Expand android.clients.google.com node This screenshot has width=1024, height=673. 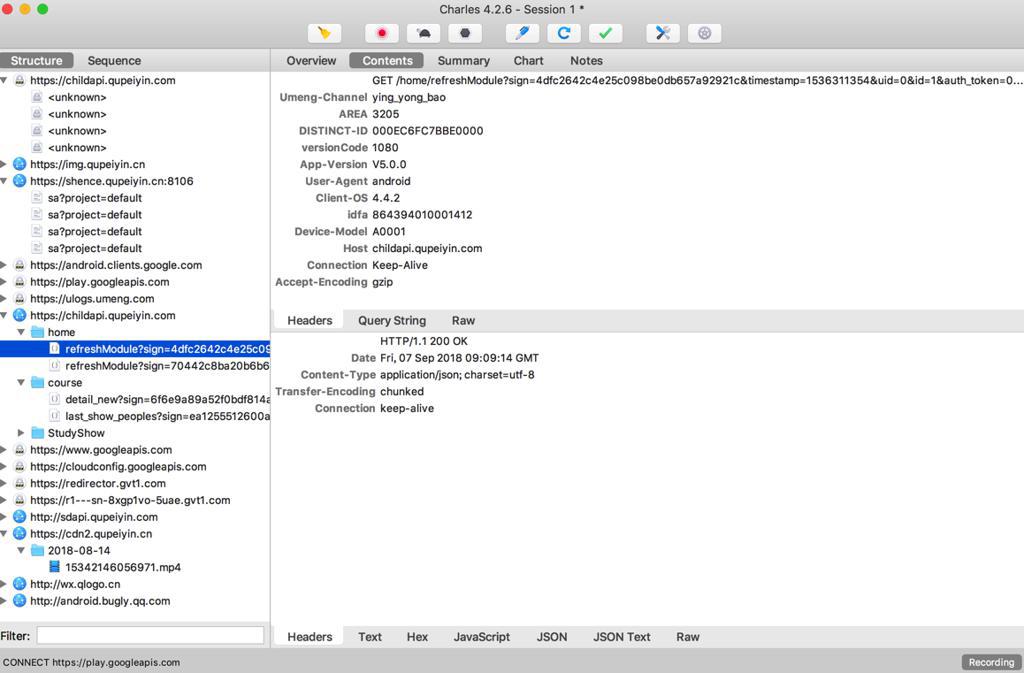coord(4,265)
